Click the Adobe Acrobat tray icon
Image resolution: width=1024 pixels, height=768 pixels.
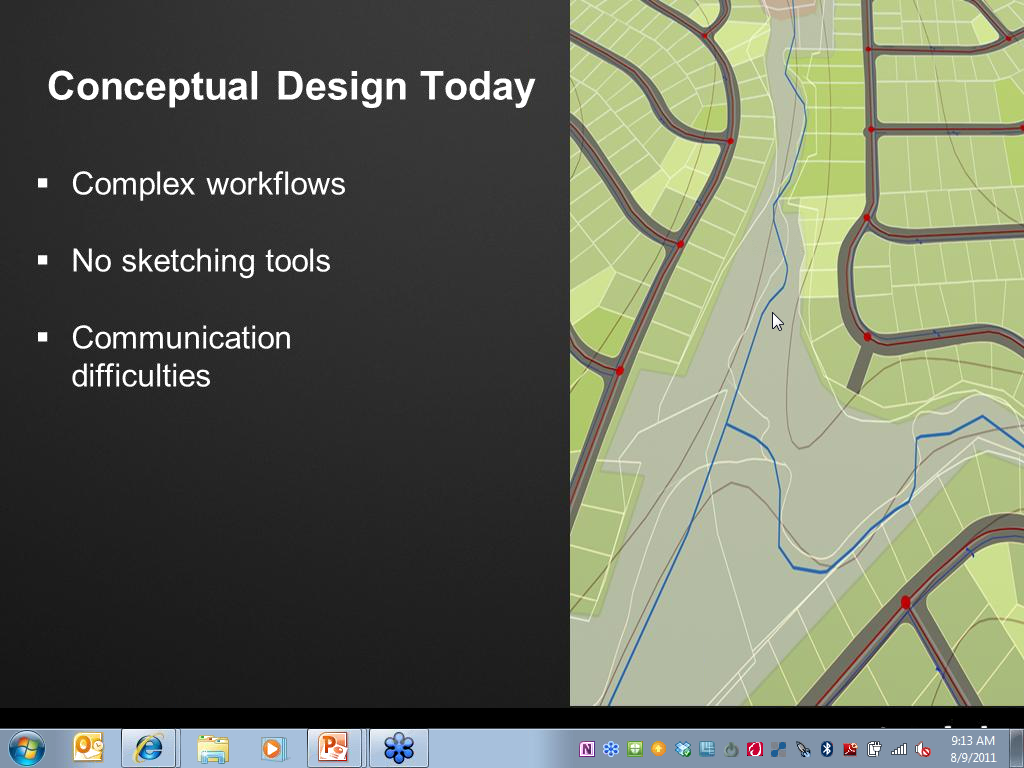click(x=850, y=749)
